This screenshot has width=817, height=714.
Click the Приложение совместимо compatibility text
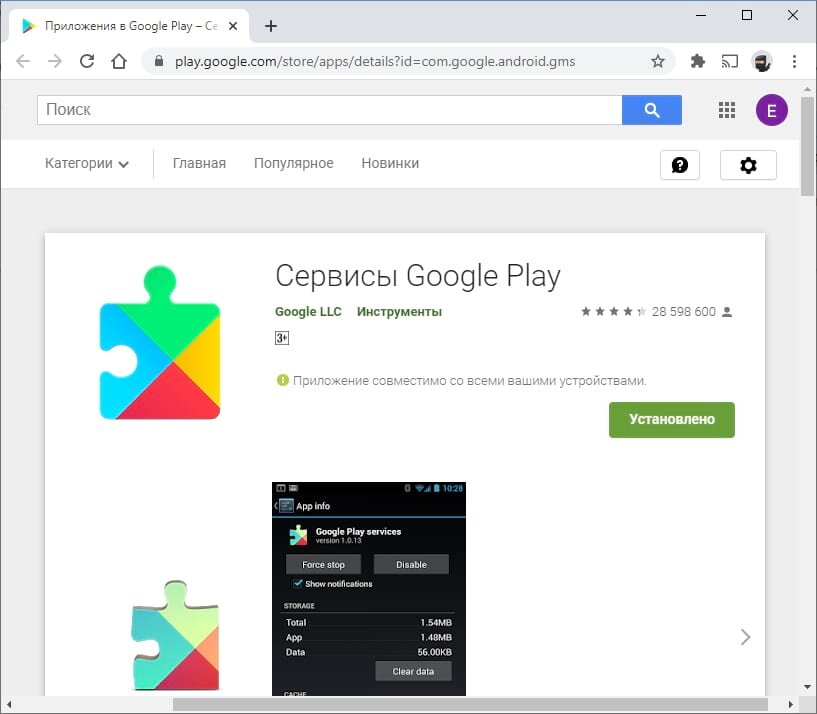pos(469,380)
